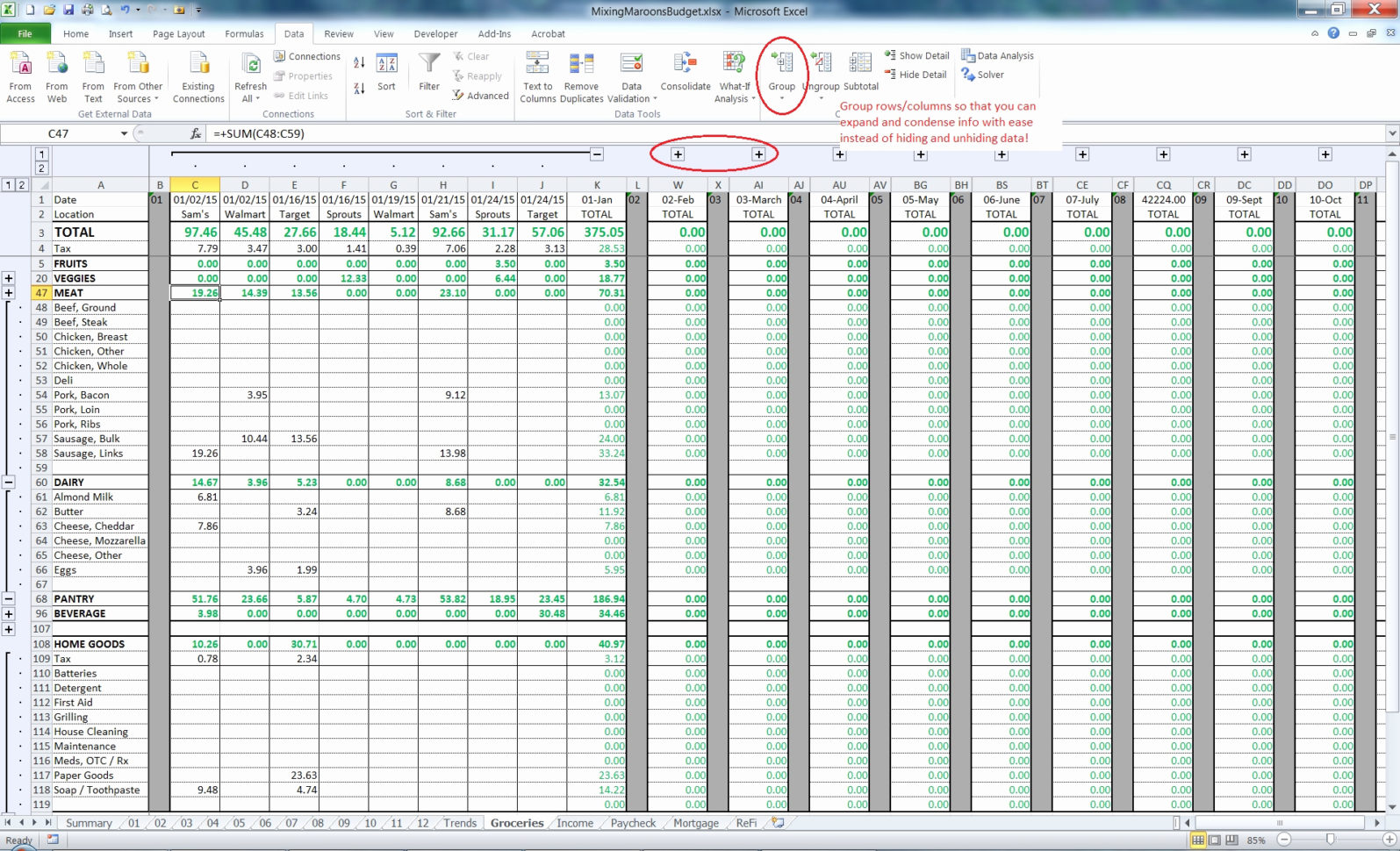The width and height of the screenshot is (1400, 851).
Task: Collapse the DAIRY row group
Action: coord(9,599)
